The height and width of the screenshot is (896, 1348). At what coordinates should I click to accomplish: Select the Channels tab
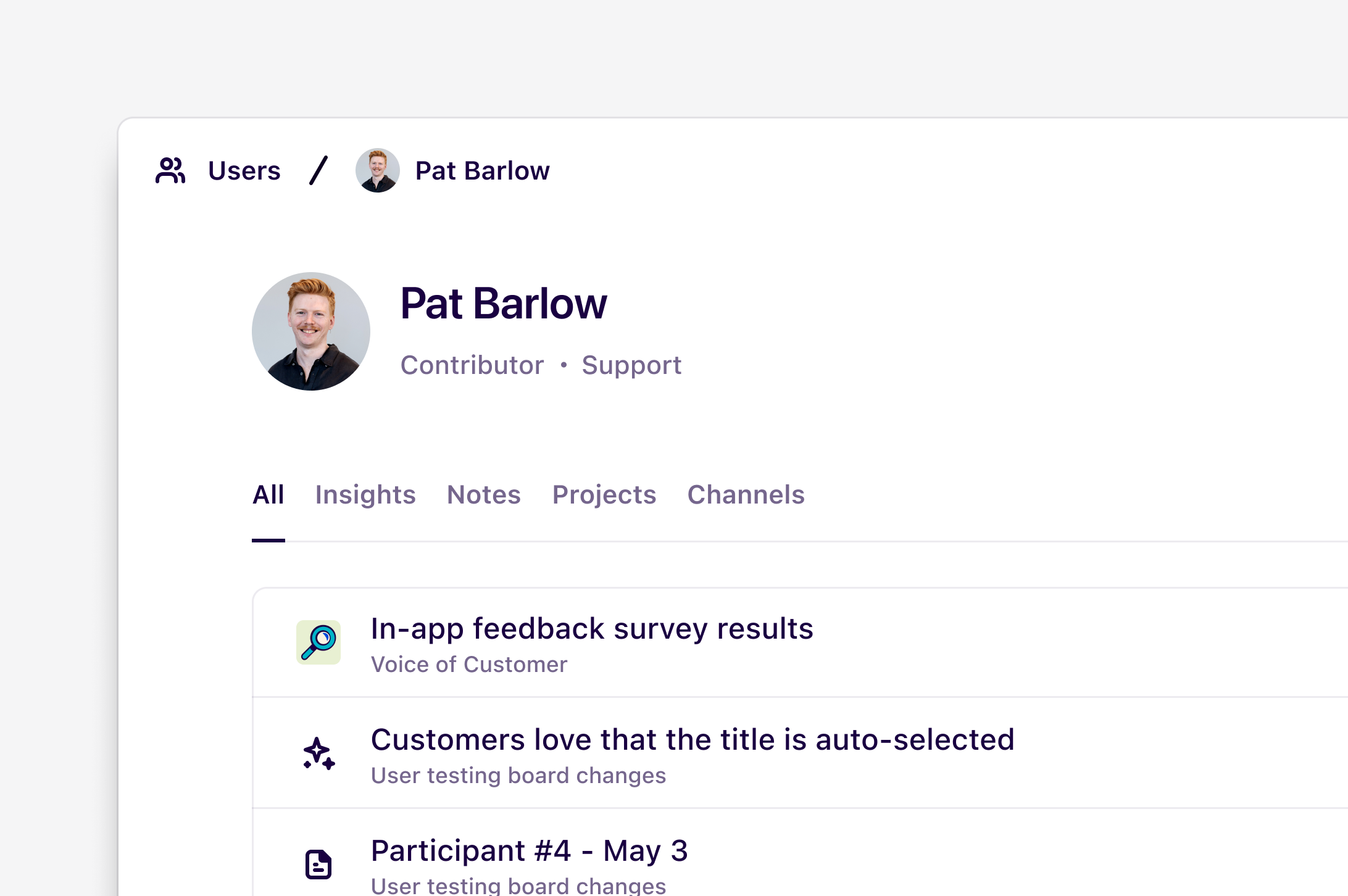[x=746, y=494]
